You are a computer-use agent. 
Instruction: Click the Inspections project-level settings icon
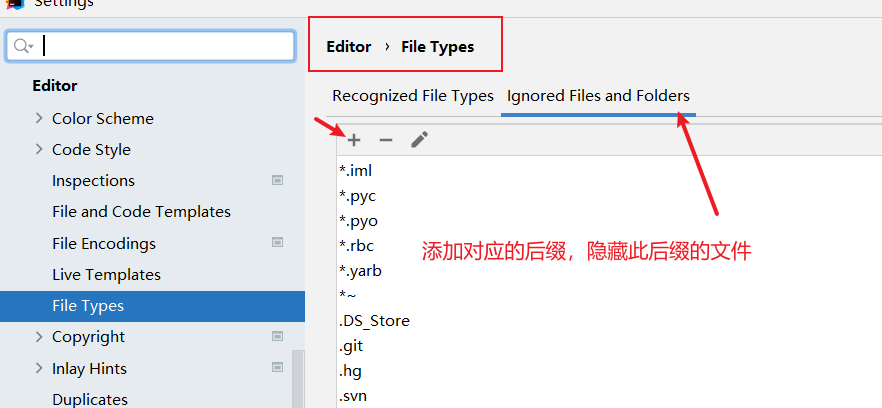point(278,180)
